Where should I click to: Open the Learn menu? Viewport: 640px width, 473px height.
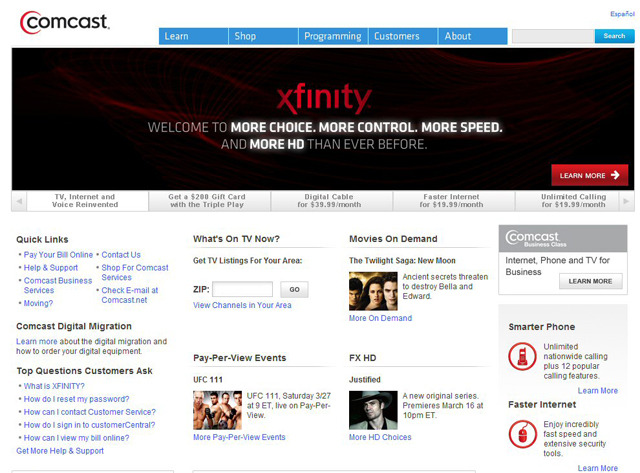tap(193, 36)
